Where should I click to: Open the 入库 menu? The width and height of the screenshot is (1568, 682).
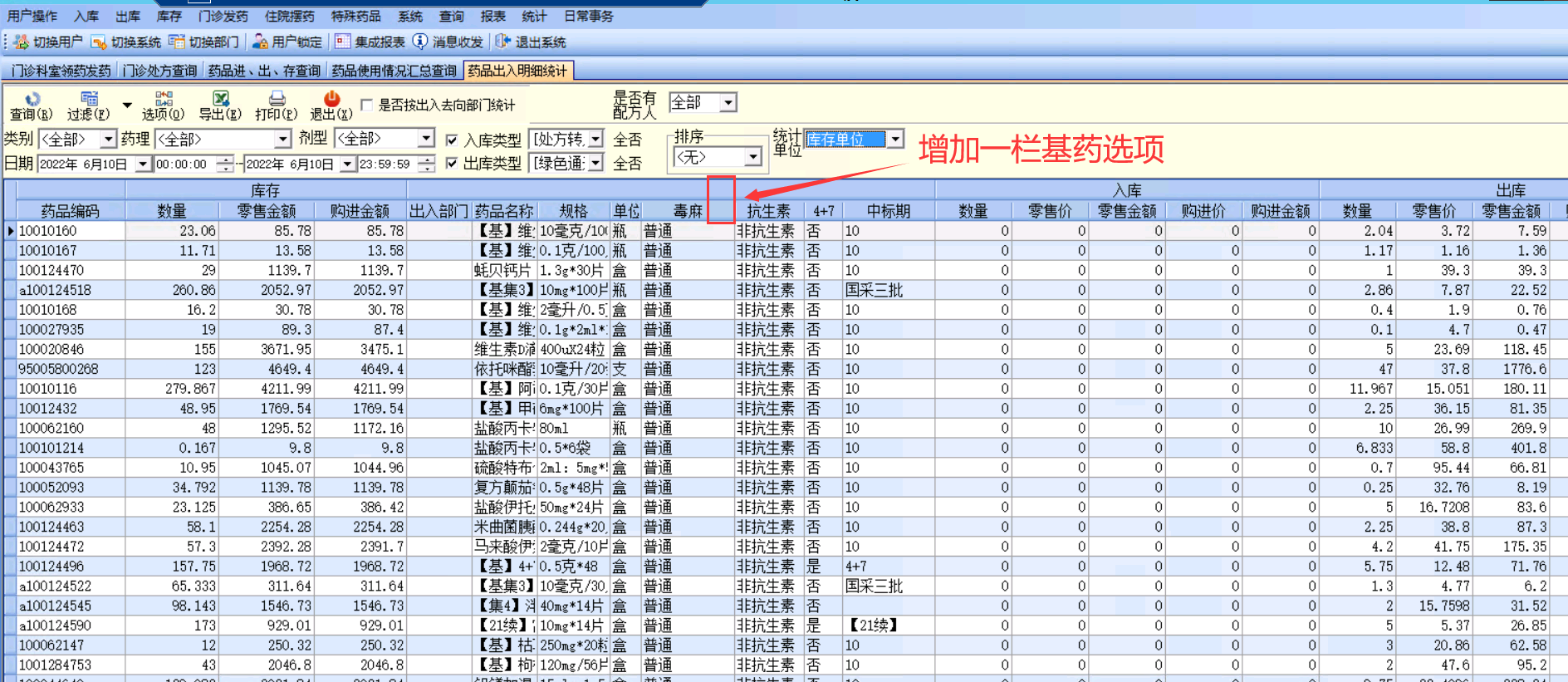(86, 16)
